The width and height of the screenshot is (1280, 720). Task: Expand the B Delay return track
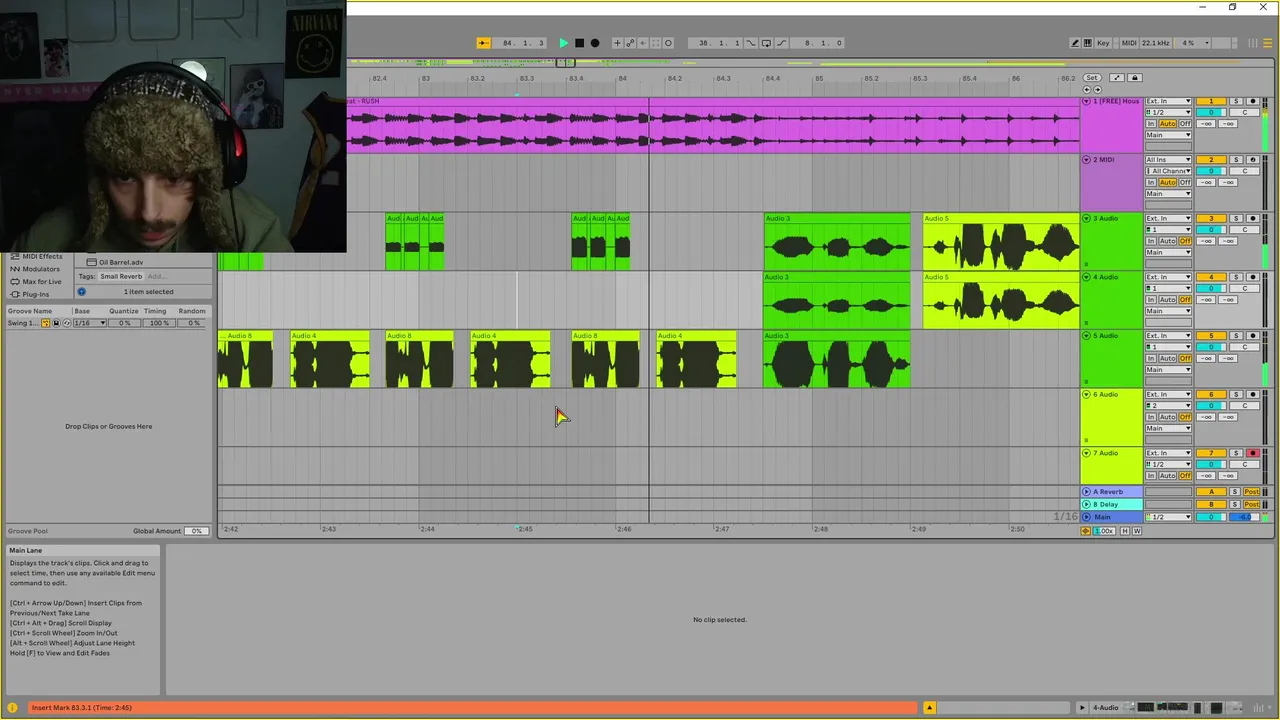coord(1087,505)
